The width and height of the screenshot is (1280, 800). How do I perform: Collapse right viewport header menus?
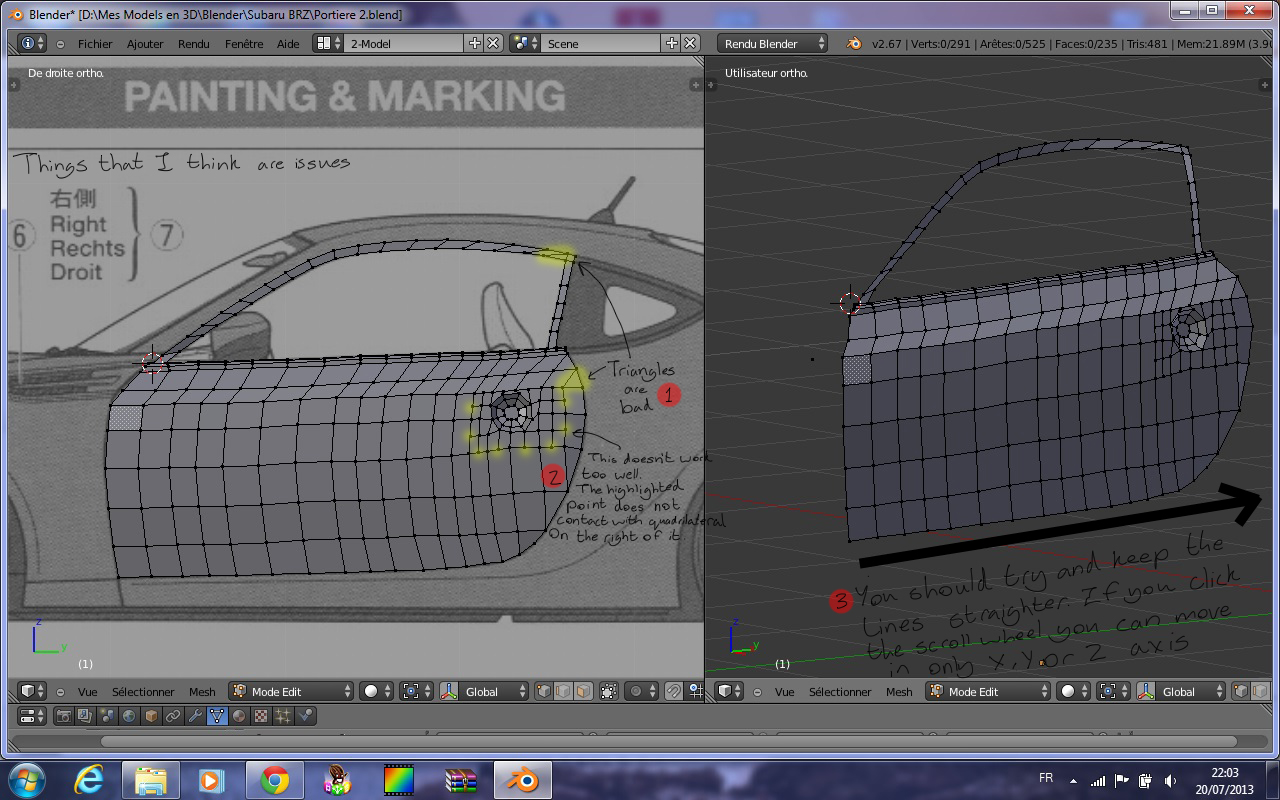[x=758, y=692]
